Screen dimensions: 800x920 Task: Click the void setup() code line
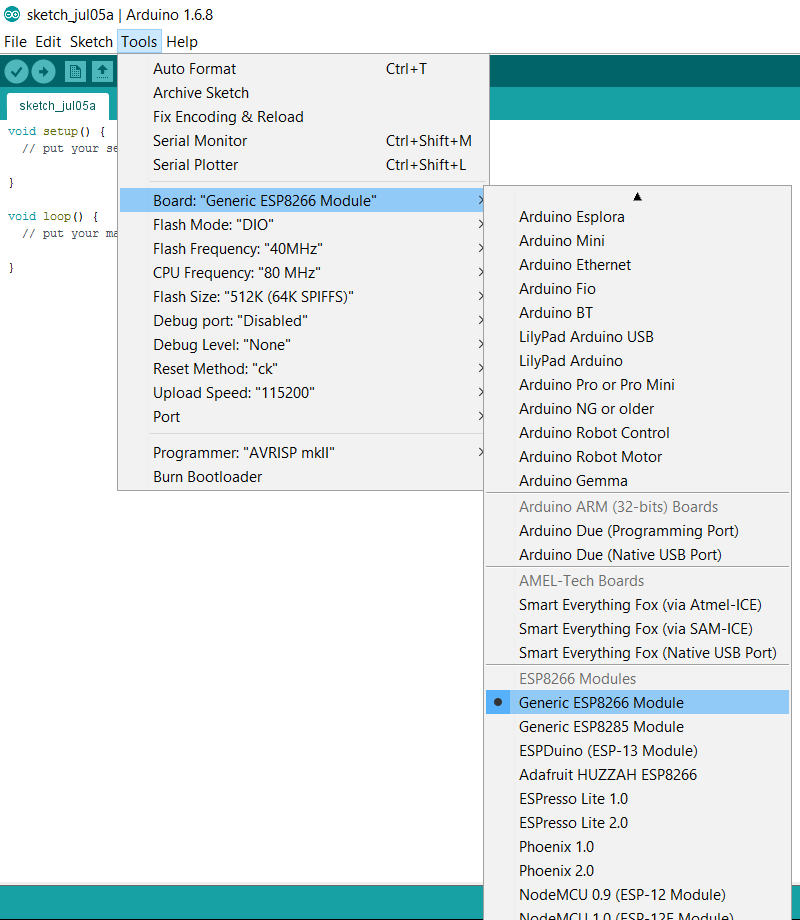coord(56,131)
